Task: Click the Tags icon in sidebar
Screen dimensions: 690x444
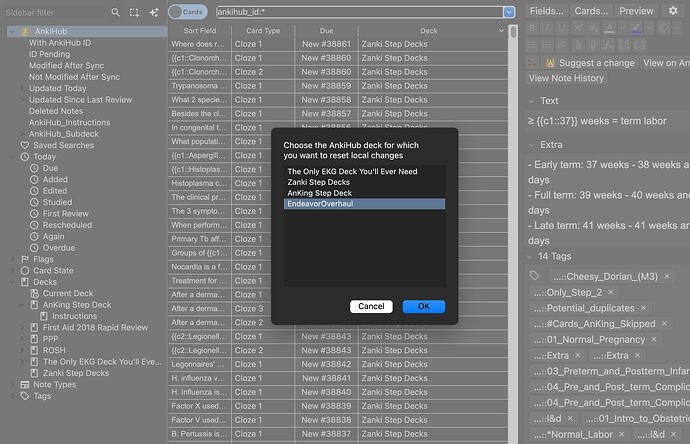Action: 25,396
